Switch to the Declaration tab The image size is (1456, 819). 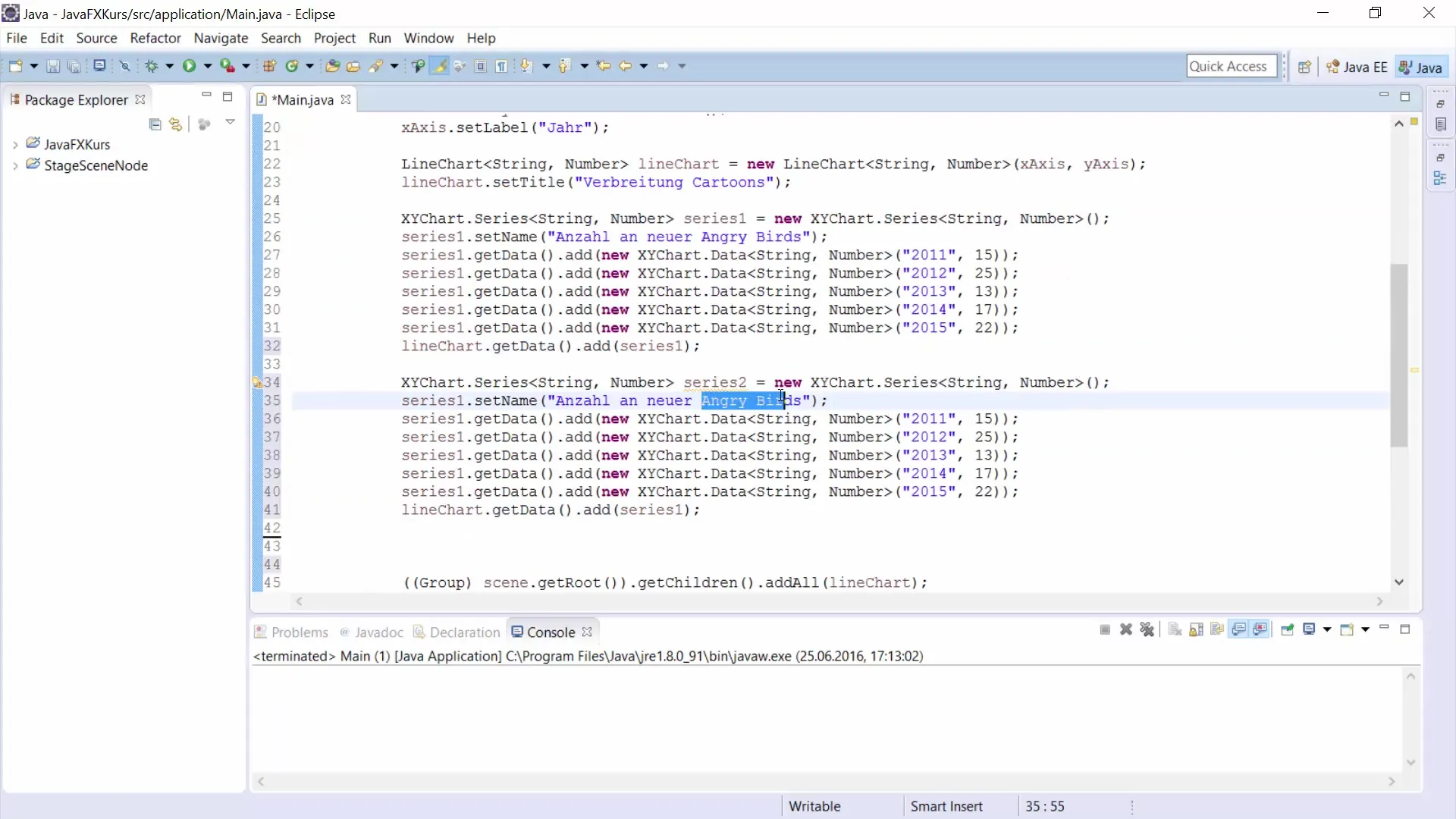click(457, 632)
